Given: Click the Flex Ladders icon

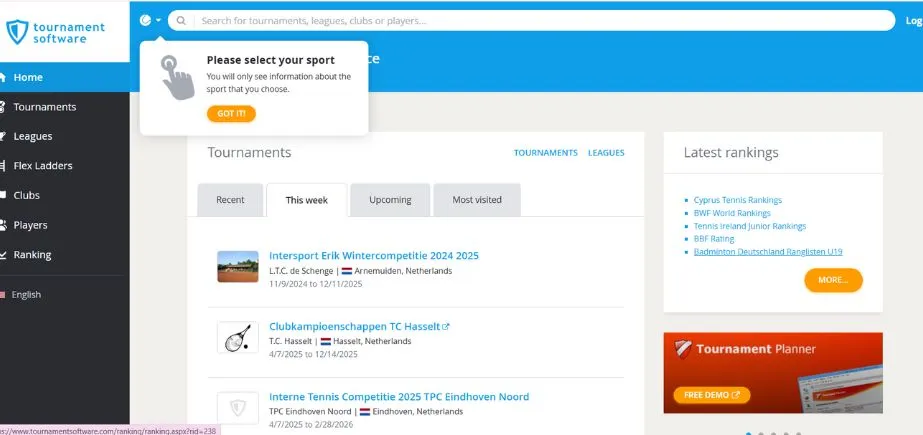Looking at the screenshot, I should click(3, 165).
